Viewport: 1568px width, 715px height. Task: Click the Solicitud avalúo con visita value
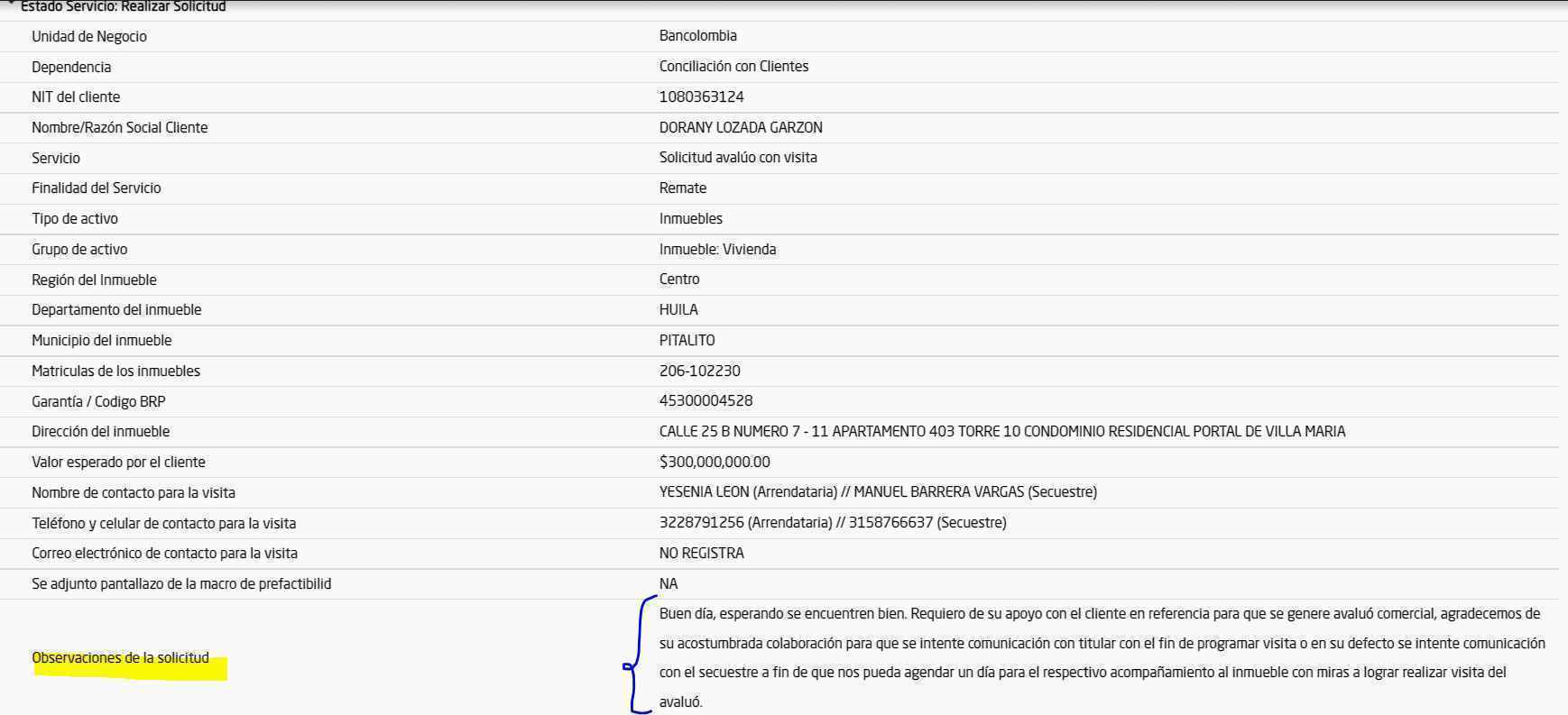pos(737,158)
